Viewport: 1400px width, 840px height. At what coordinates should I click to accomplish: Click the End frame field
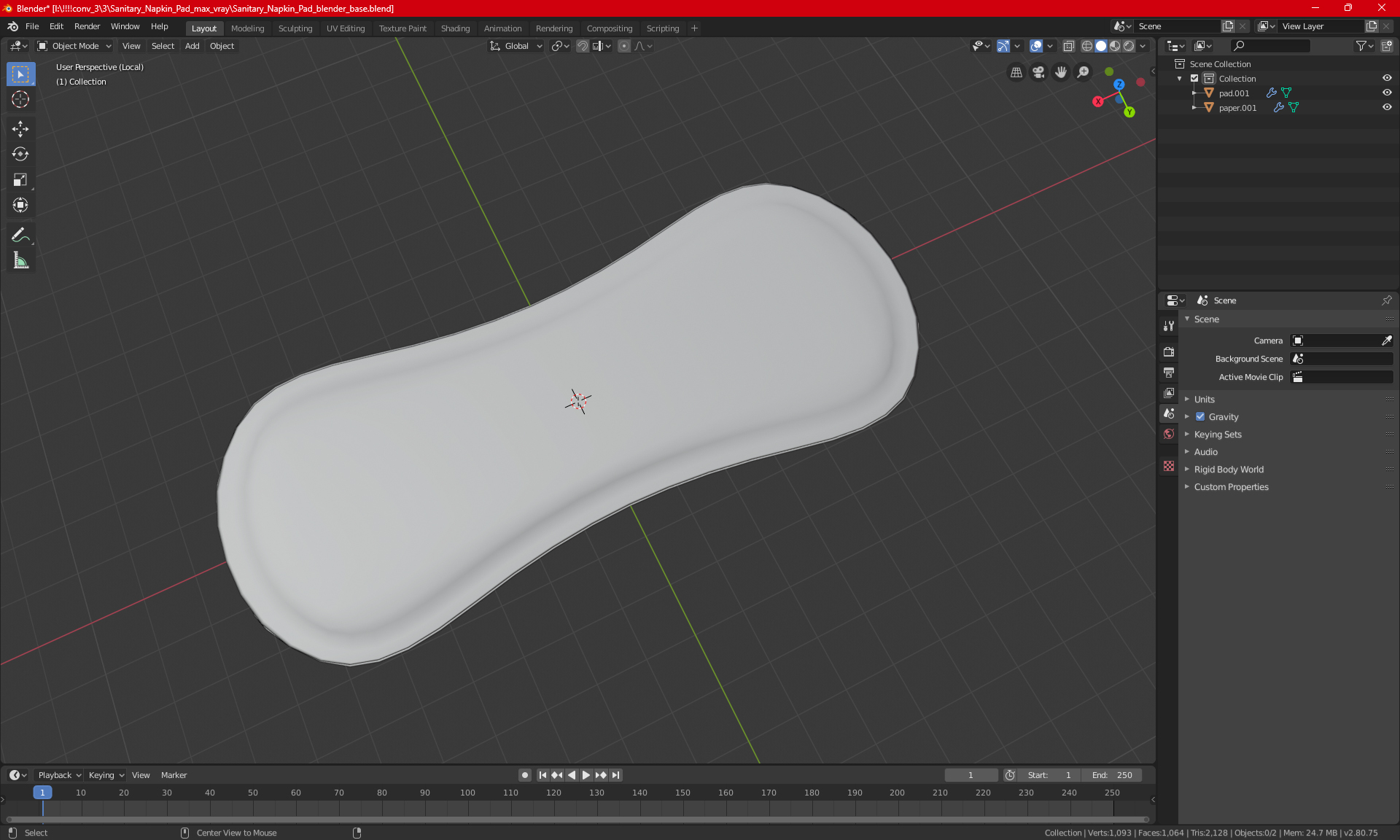click(1112, 775)
